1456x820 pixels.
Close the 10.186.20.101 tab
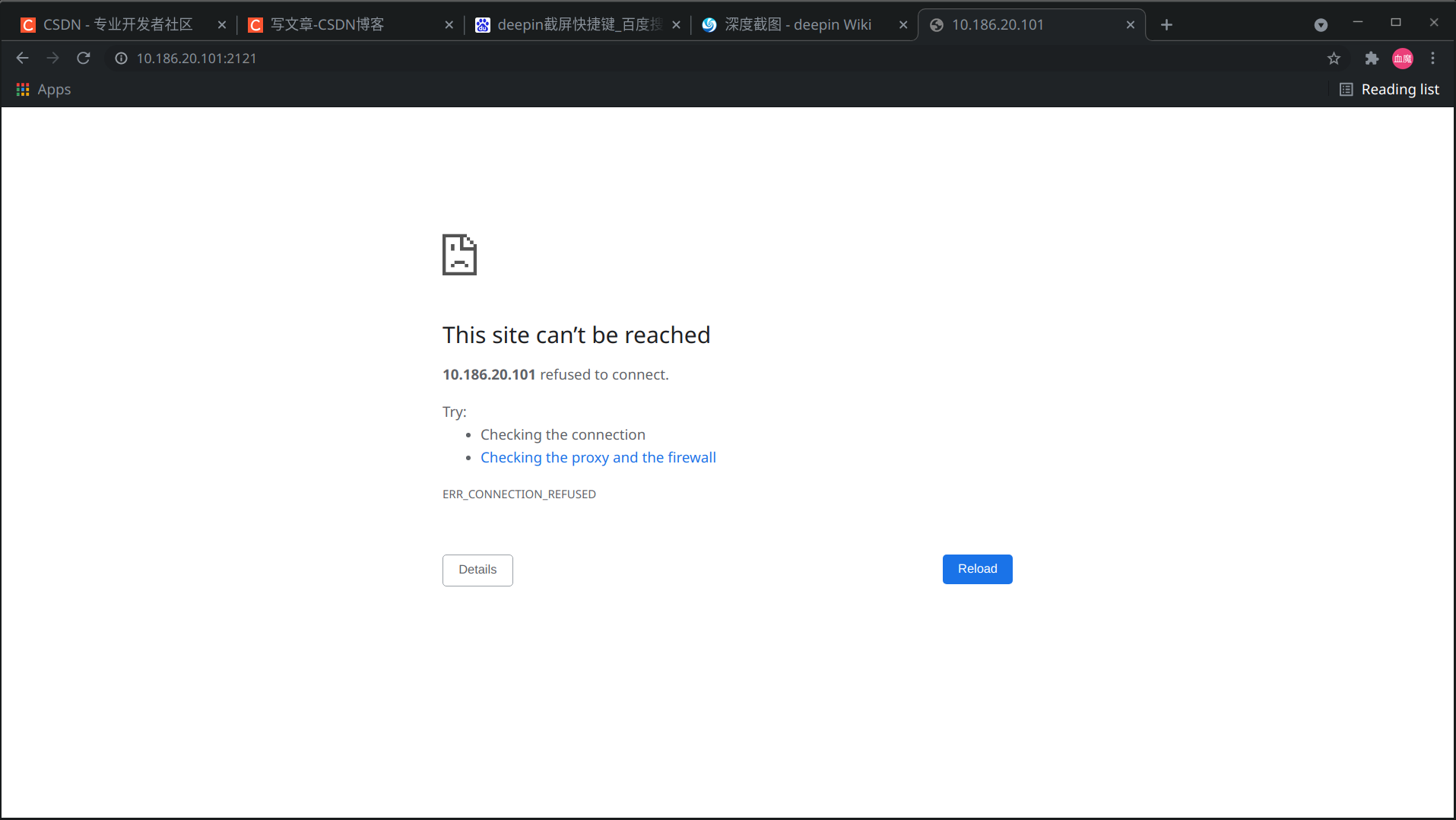pos(1131,25)
